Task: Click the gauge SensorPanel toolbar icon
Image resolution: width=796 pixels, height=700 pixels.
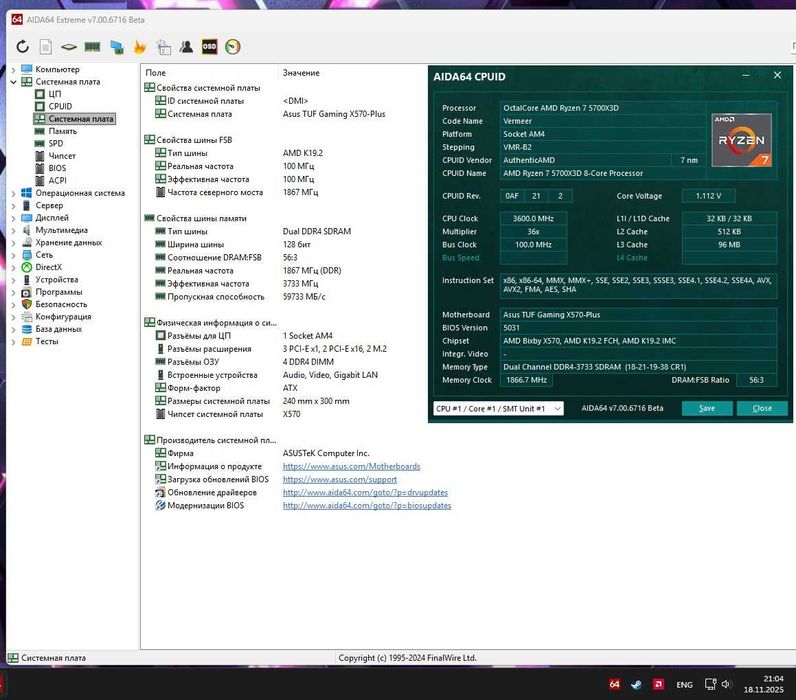Action: click(233, 47)
